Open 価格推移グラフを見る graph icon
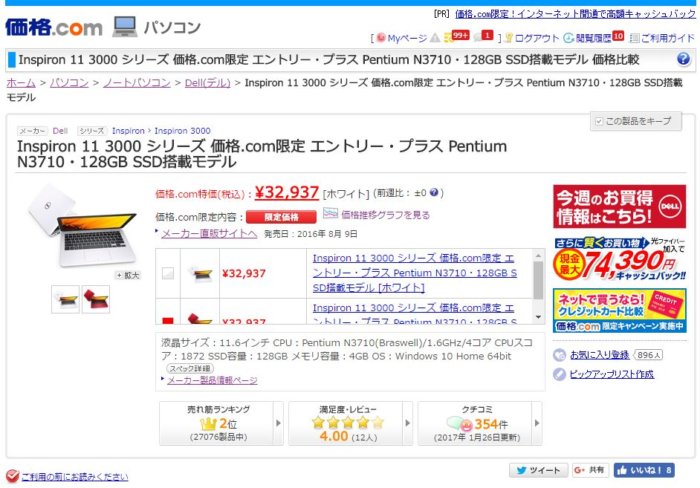700x488 pixels. pyautogui.click(x=330, y=213)
